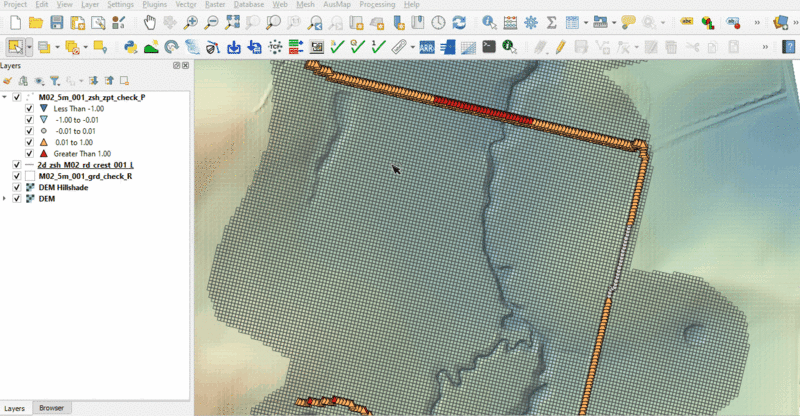This screenshot has width=800, height=416.
Task: Select the Identify Features tool
Action: coord(488,21)
